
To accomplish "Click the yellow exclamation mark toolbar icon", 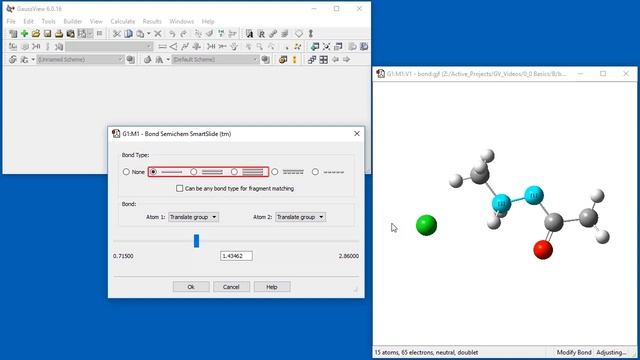I will point(294,60).
